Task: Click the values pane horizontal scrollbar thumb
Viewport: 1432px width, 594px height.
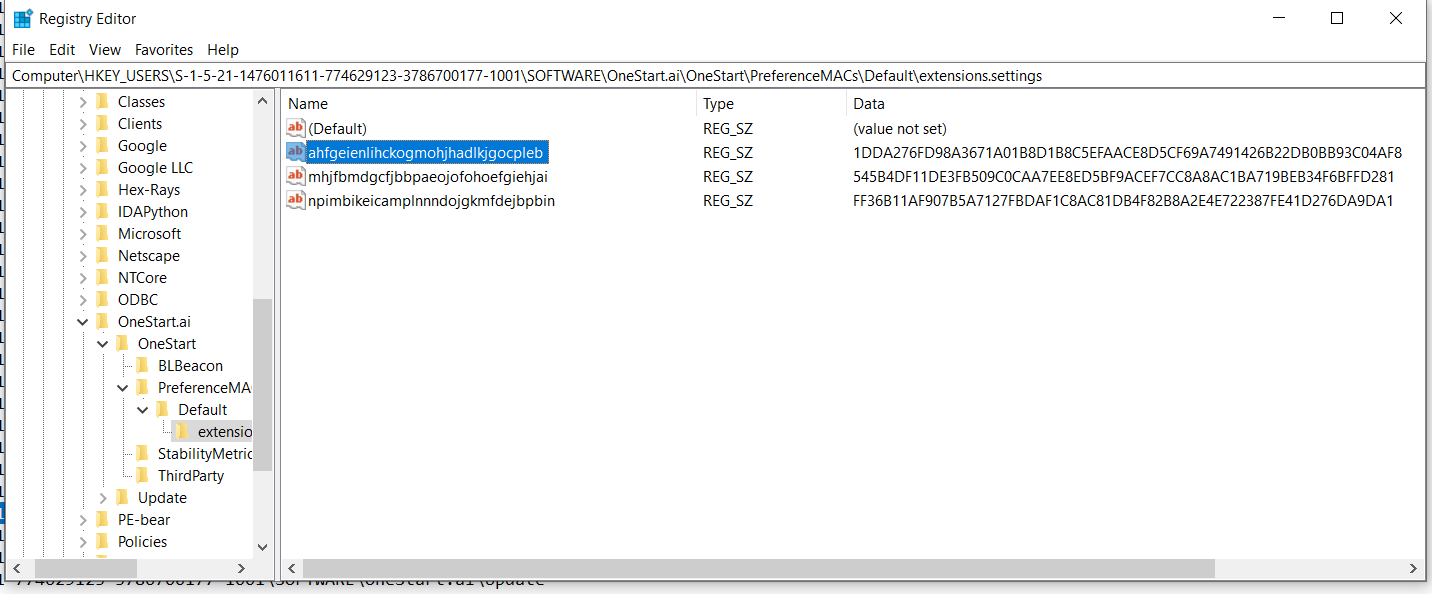Action: click(759, 568)
